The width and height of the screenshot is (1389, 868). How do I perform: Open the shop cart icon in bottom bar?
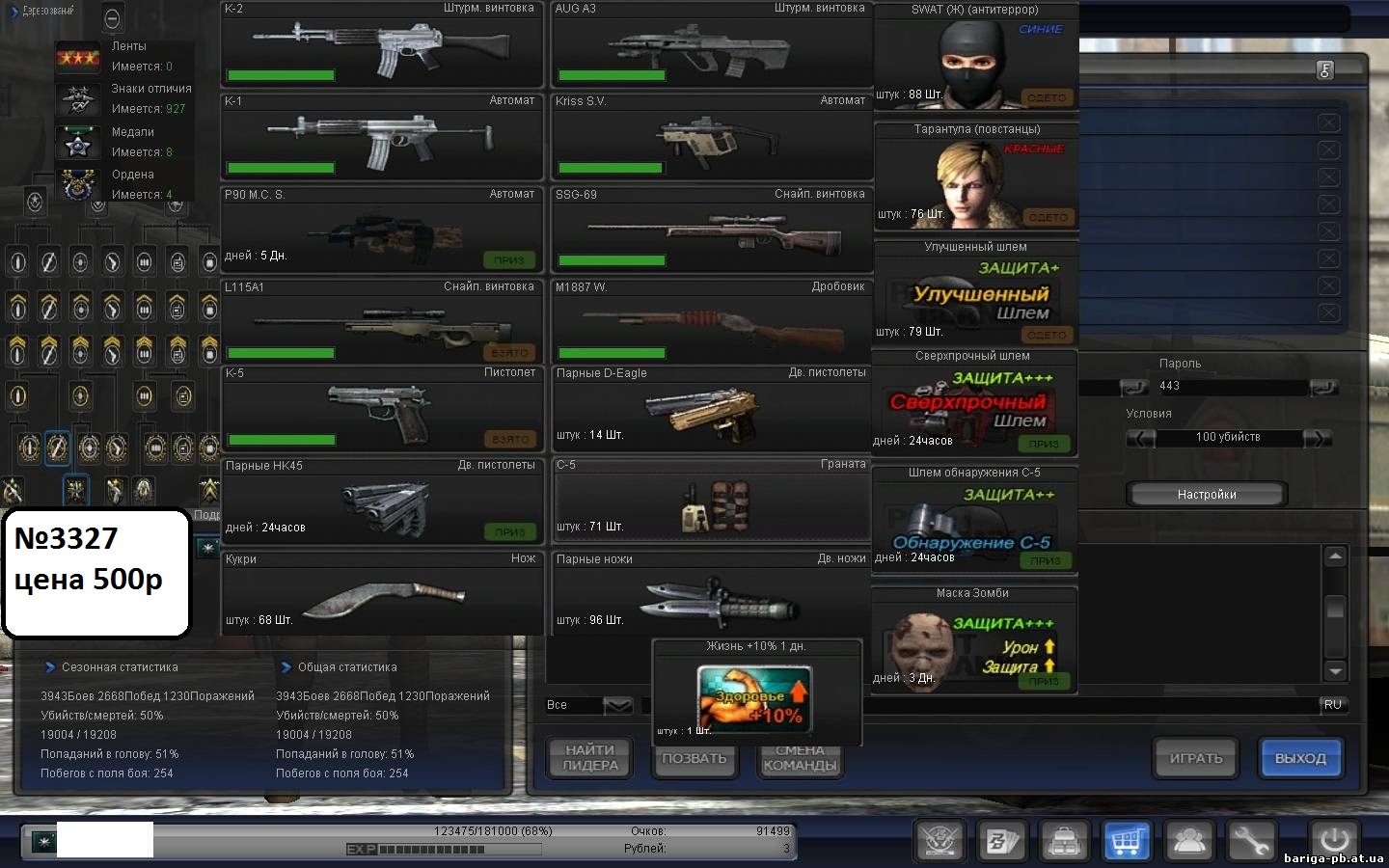1126,841
